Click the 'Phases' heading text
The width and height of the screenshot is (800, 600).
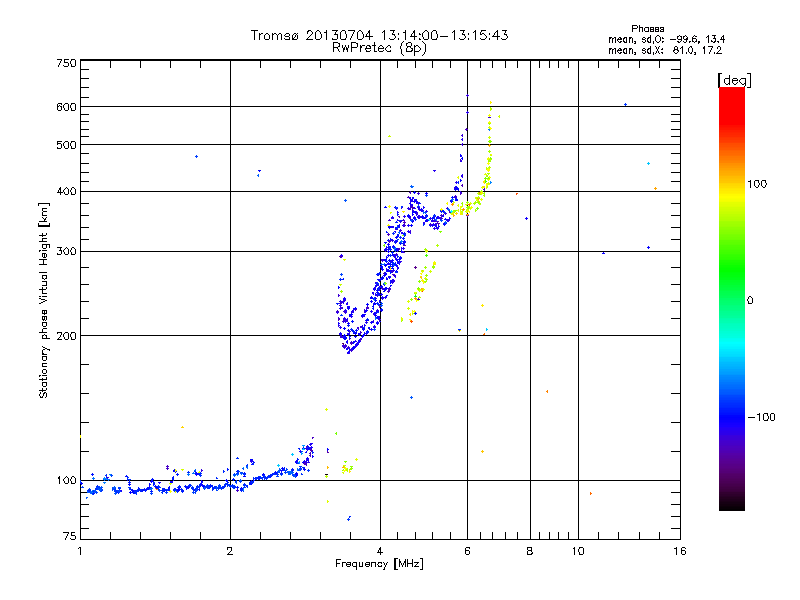(647, 29)
